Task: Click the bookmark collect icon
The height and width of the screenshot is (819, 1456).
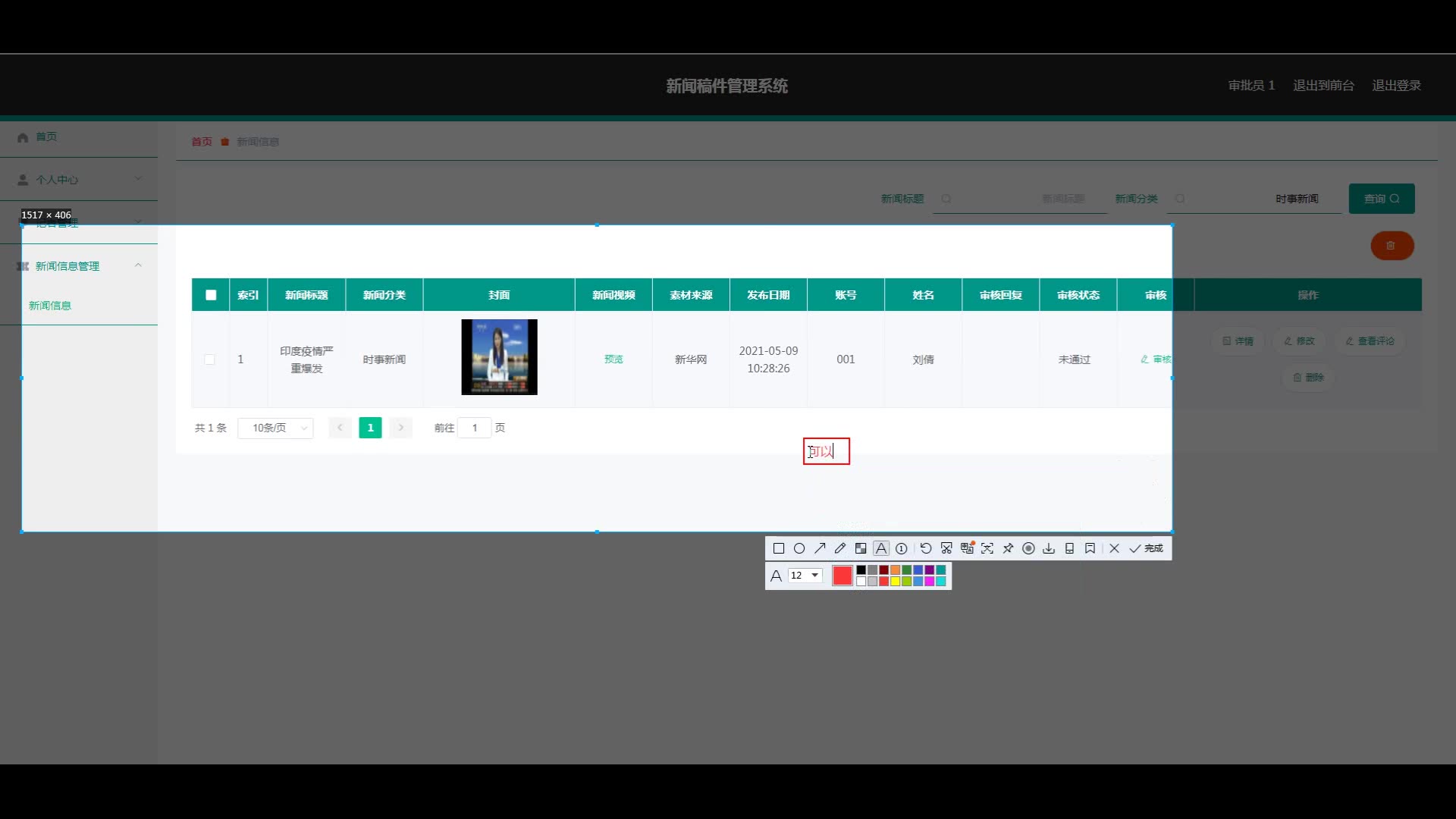Action: click(1090, 548)
